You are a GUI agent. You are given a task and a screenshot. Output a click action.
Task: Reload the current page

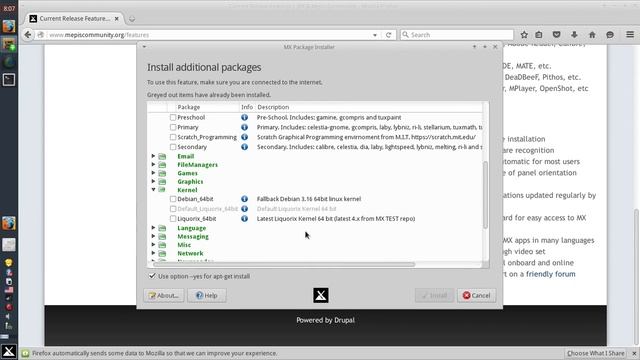pos(389,35)
